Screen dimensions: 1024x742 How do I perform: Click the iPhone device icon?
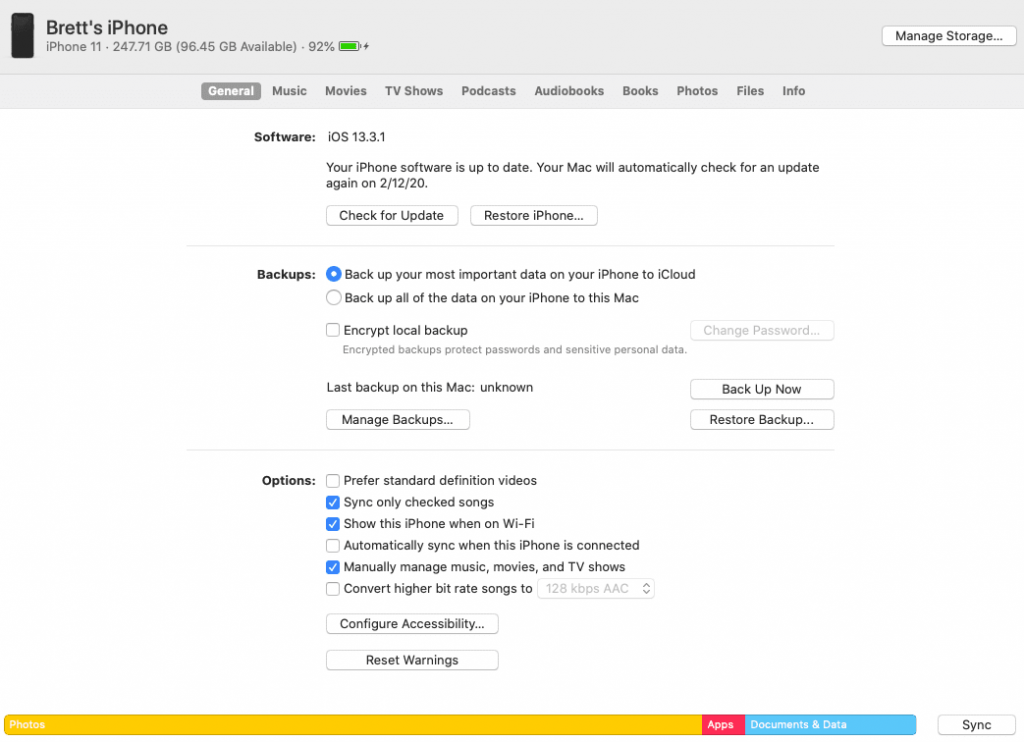(22, 36)
